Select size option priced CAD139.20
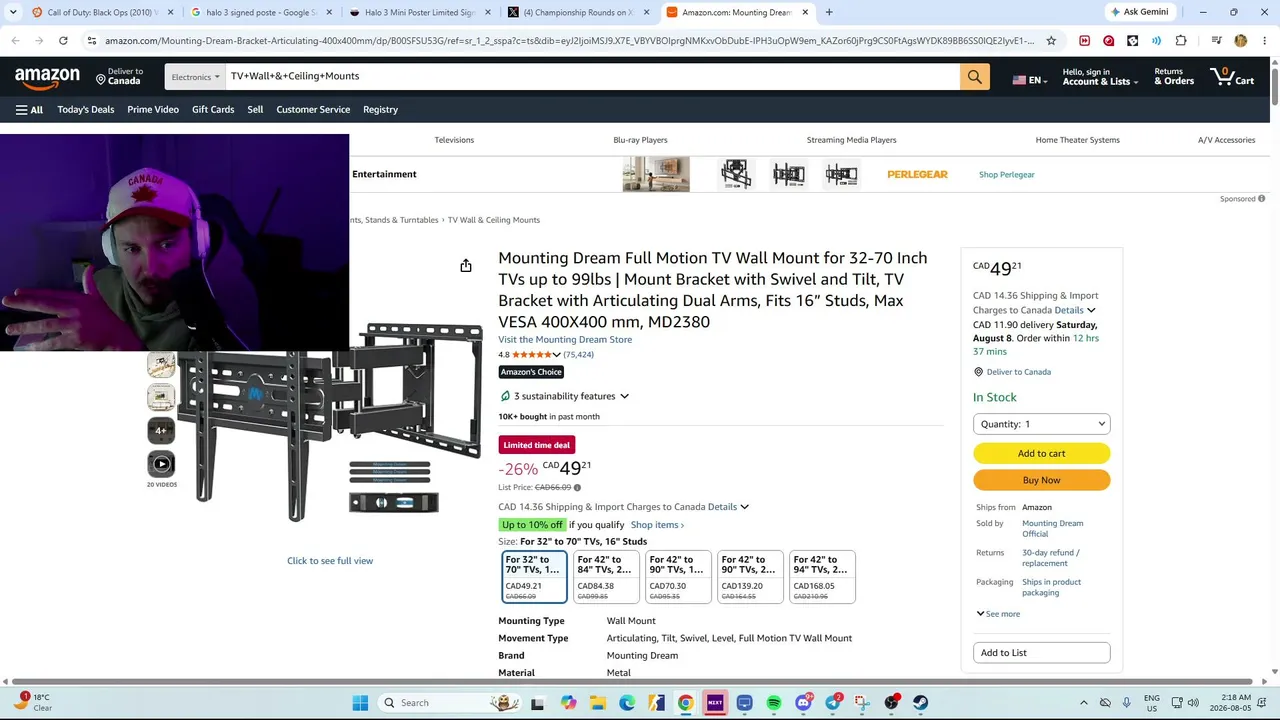 point(750,577)
